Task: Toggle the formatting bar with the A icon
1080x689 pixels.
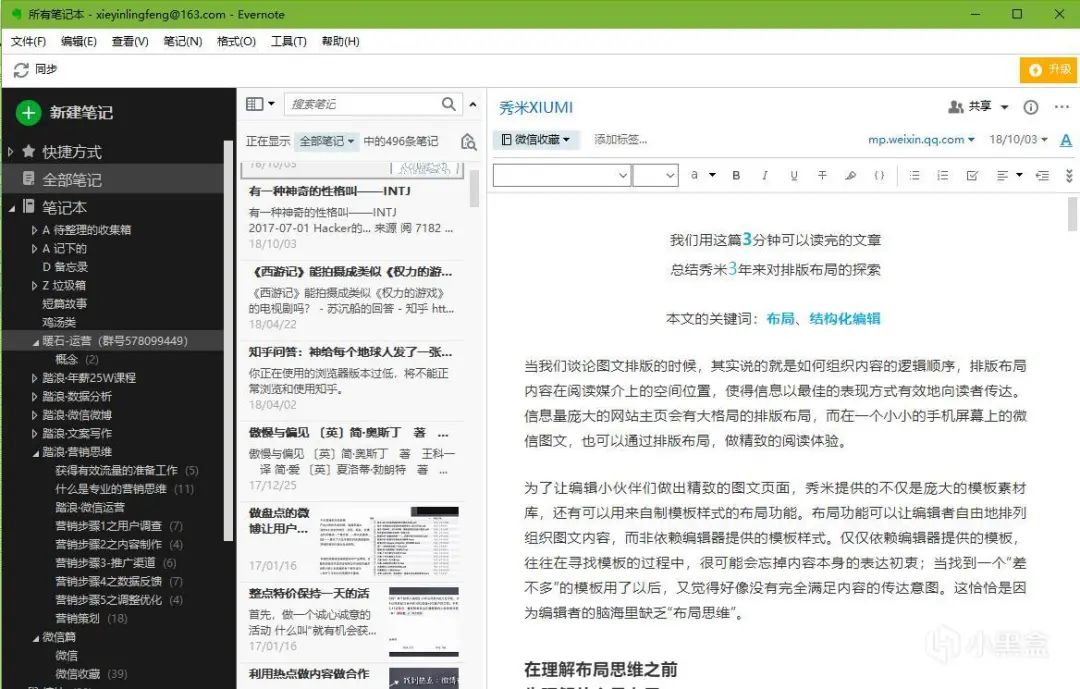Action: click(x=1066, y=141)
